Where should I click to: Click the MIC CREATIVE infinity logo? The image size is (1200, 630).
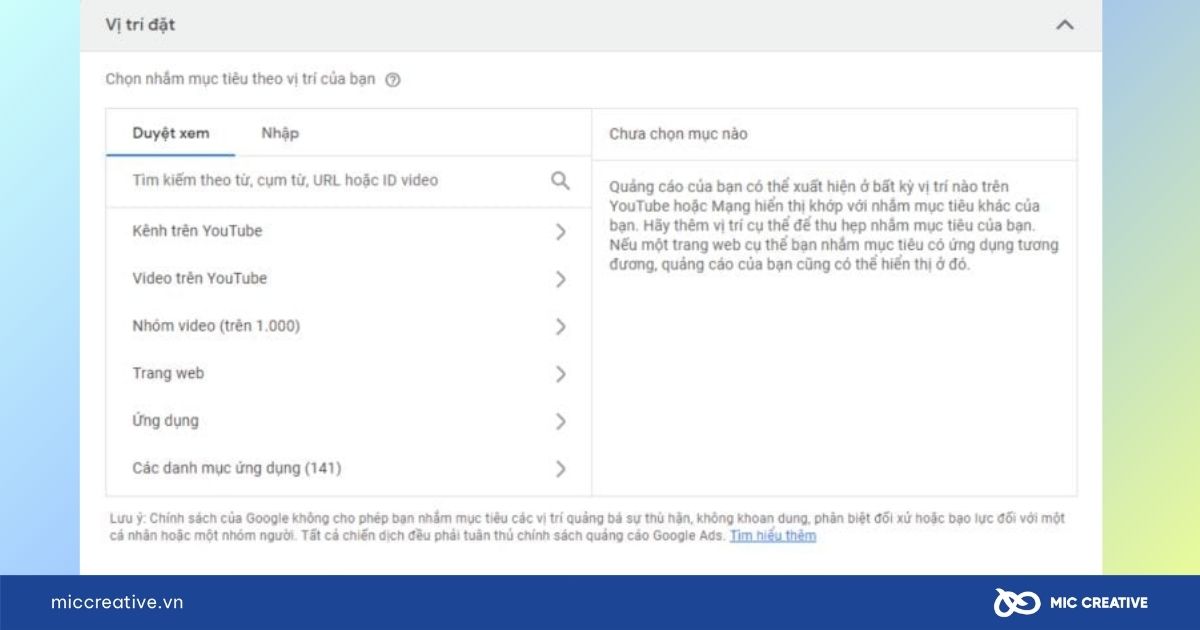click(1018, 602)
